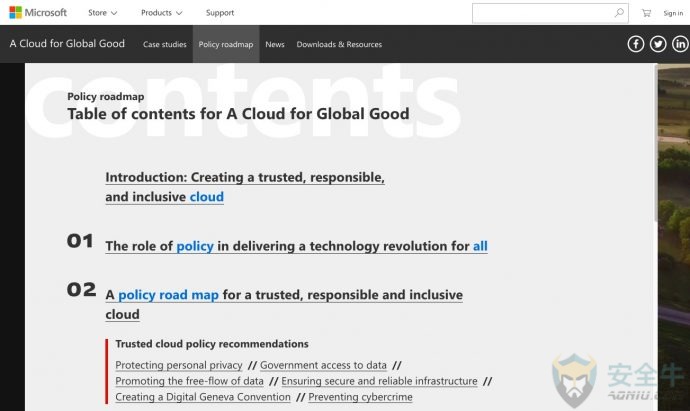The width and height of the screenshot is (690, 411).
Task: Select the Policy roadmap tab
Action: (x=226, y=44)
